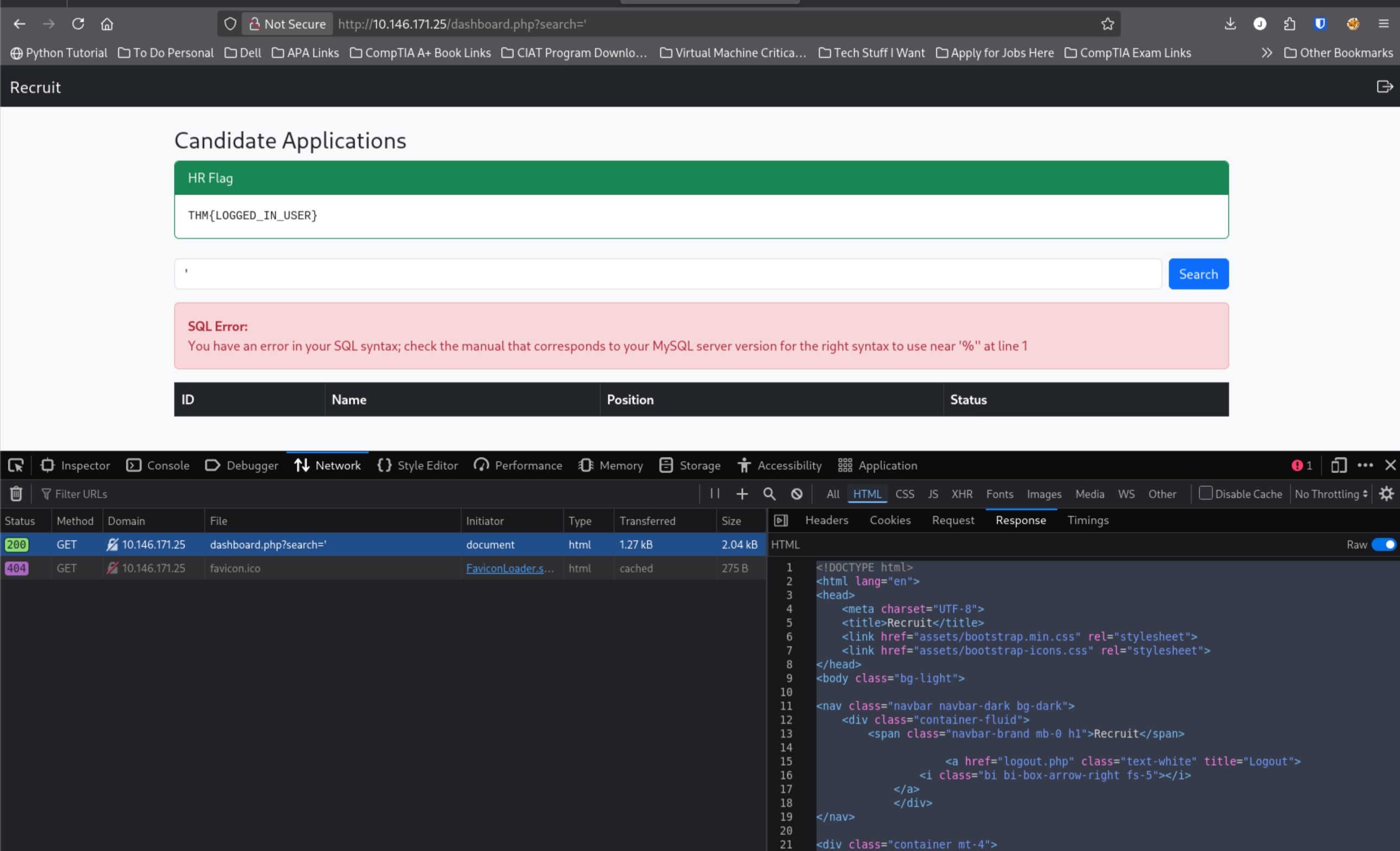Add a new request with the plus icon
Screen dimensions: 1400x851
coord(742,494)
